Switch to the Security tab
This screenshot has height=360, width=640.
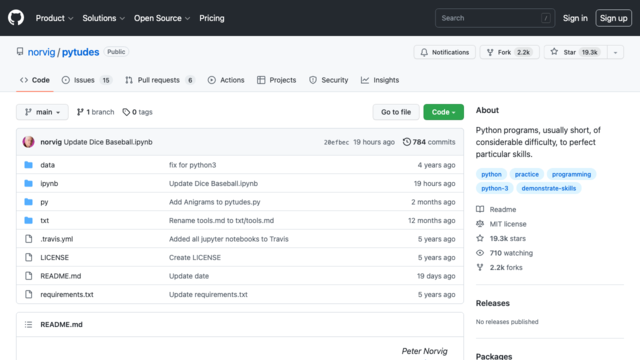tap(329, 80)
